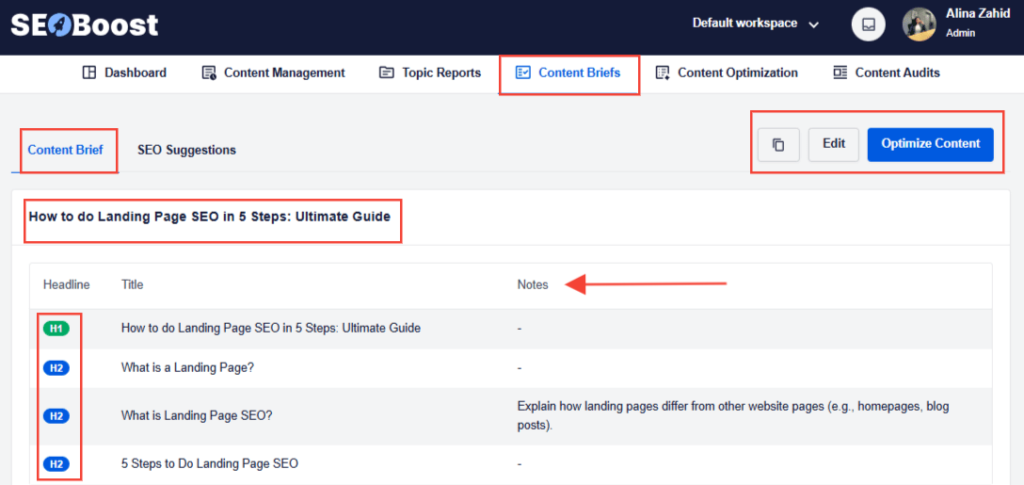
Task: Click the Content Optimization icon
Action: click(663, 72)
